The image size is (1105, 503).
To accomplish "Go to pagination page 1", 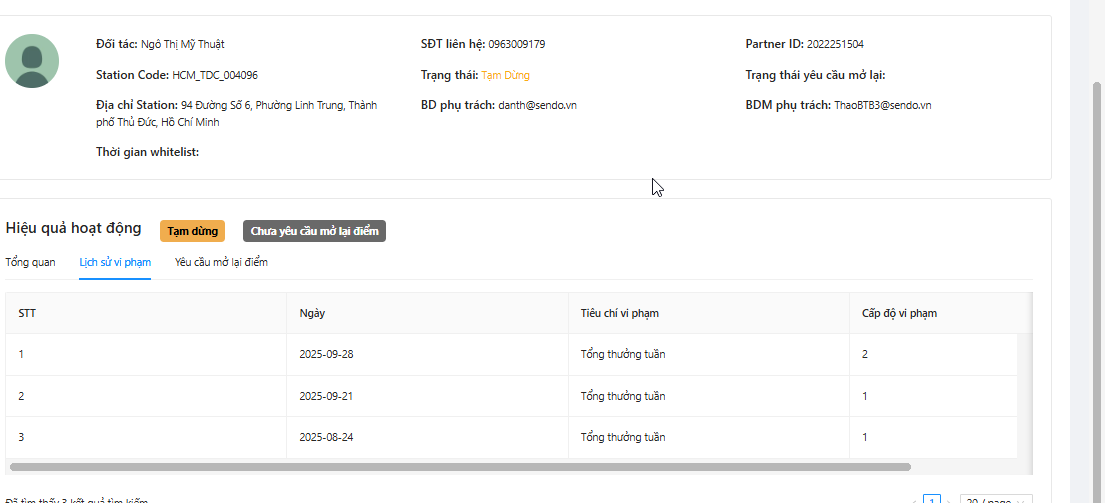I will click(x=932, y=500).
